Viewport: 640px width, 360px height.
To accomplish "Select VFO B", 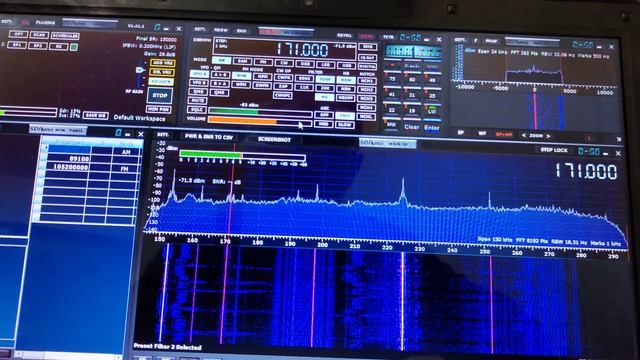I will (199, 82).
